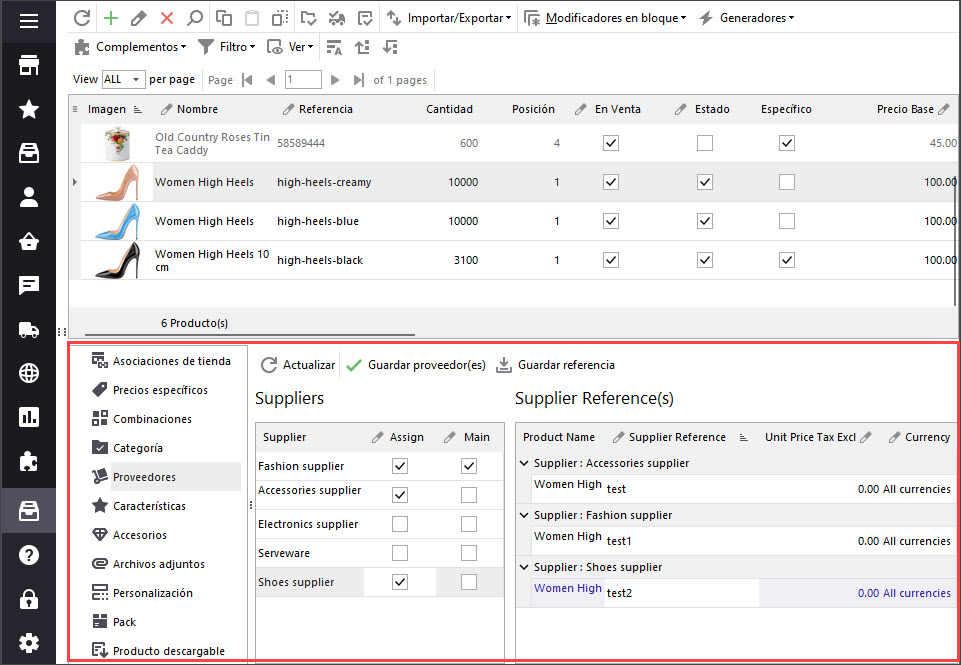
Task: Collapse Supplier: Accessories supplier group
Action: point(524,463)
